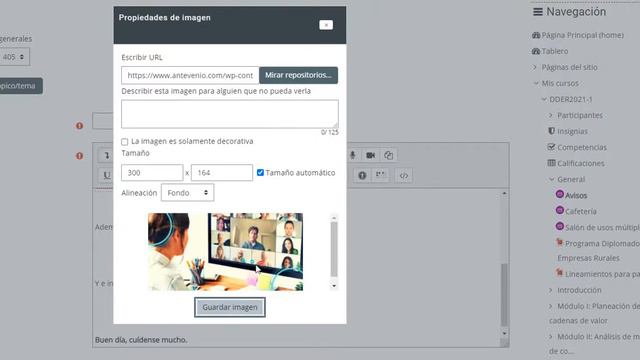Image resolution: width=640 pixels, height=360 pixels.
Task: Open Página Principal (home) link
Action: point(582,35)
